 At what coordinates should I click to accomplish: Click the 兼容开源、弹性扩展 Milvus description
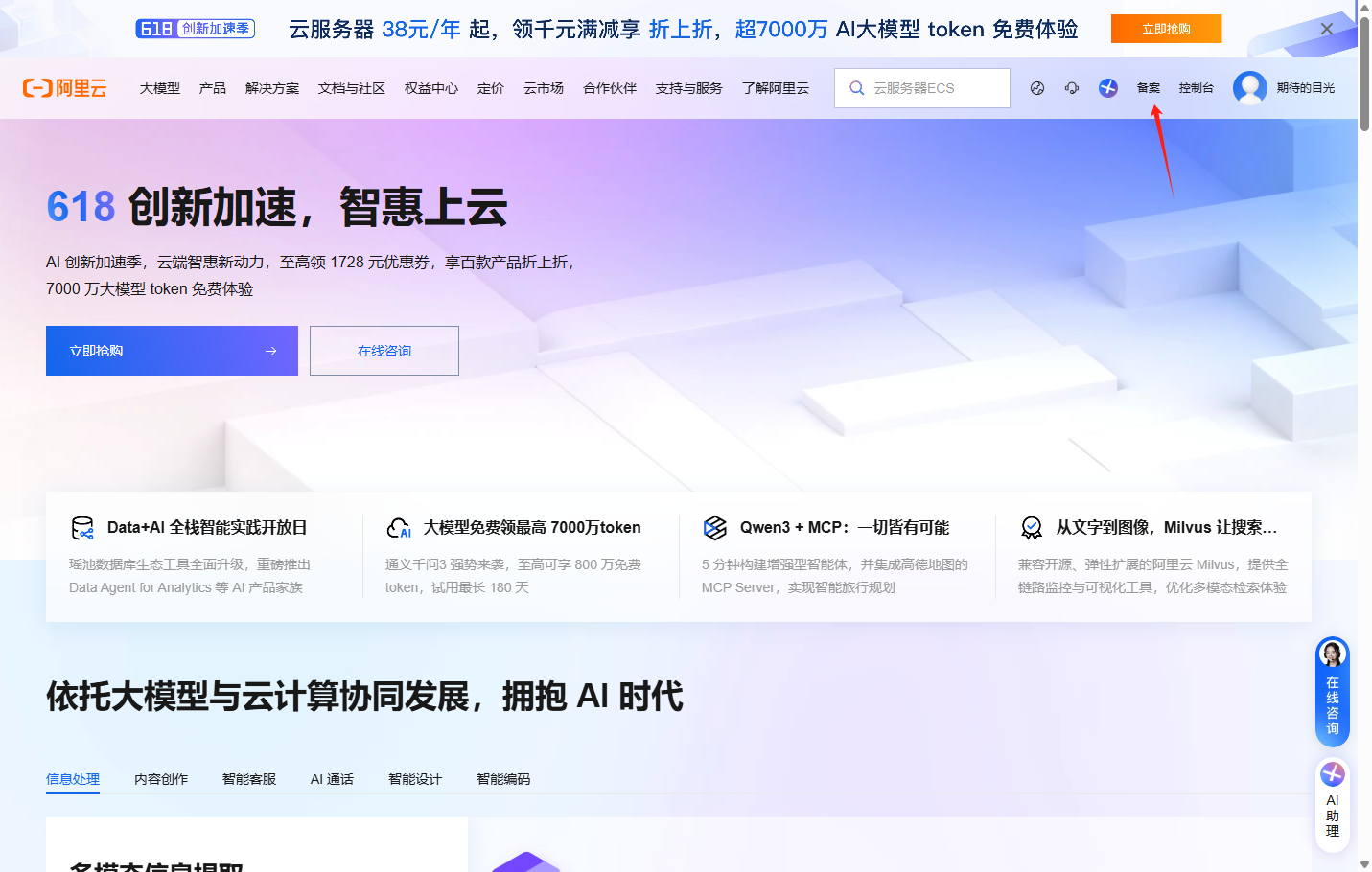coord(1153,576)
